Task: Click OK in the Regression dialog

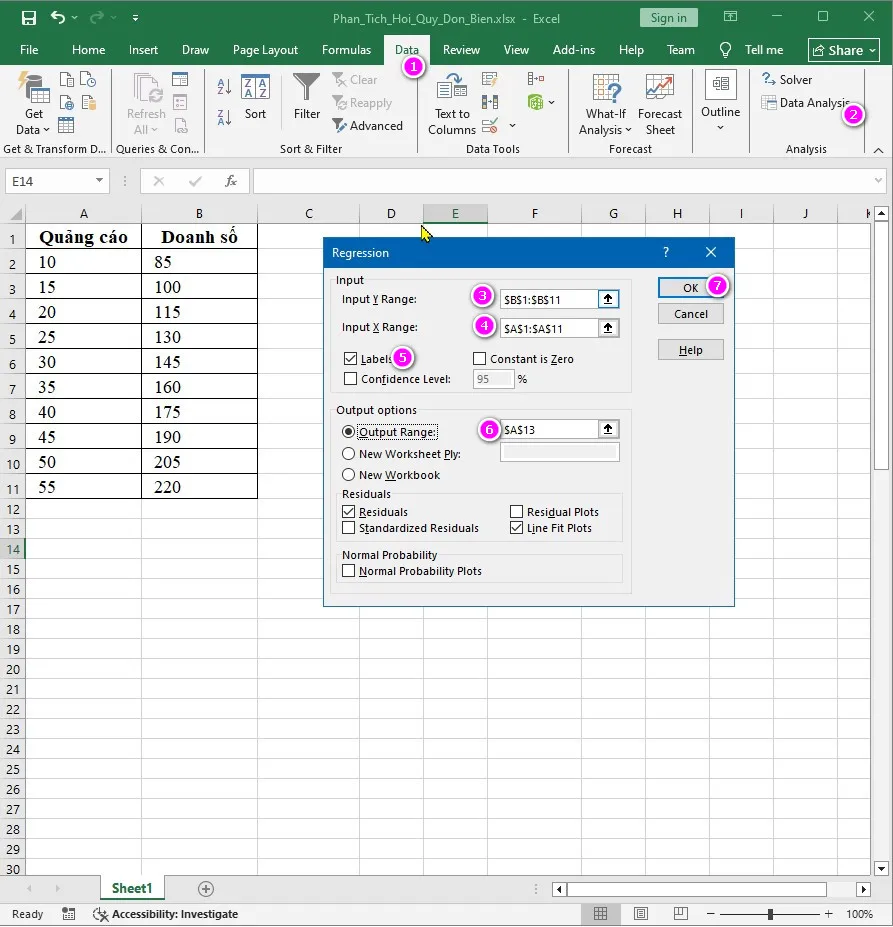Action: coord(689,287)
